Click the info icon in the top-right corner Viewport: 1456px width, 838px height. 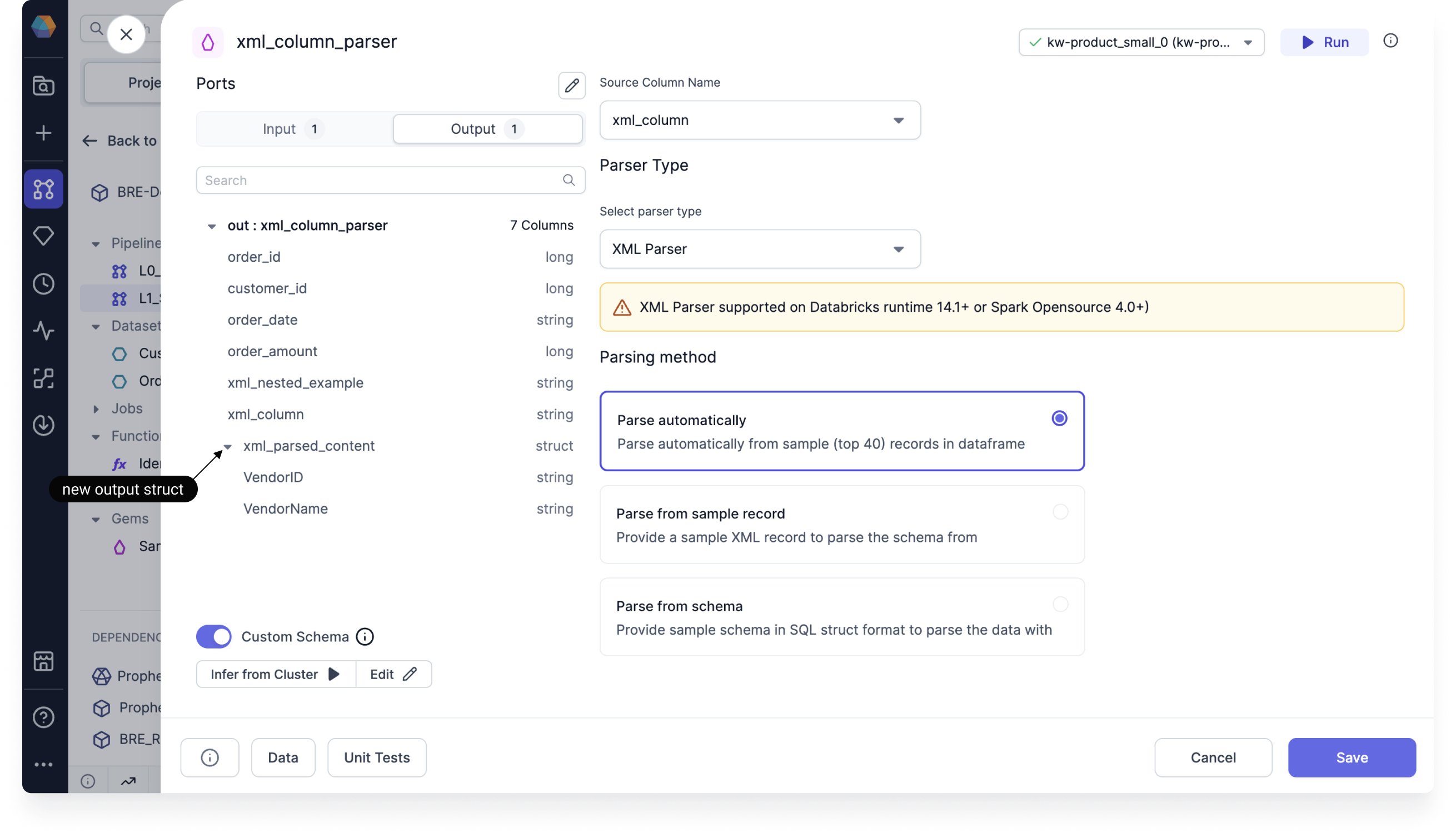tap(1390, 41)
